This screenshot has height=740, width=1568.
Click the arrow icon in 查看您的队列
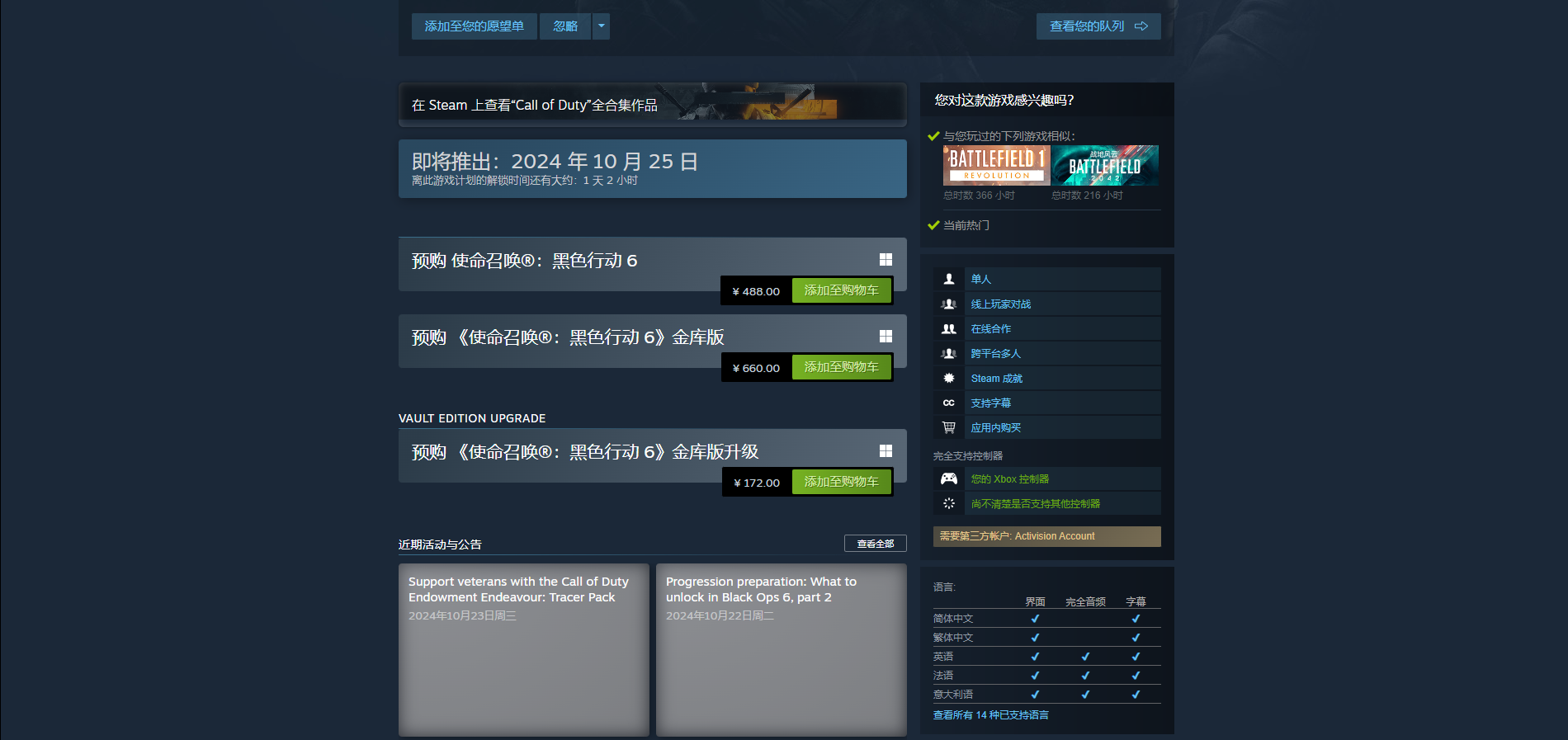pos(1141,26)
